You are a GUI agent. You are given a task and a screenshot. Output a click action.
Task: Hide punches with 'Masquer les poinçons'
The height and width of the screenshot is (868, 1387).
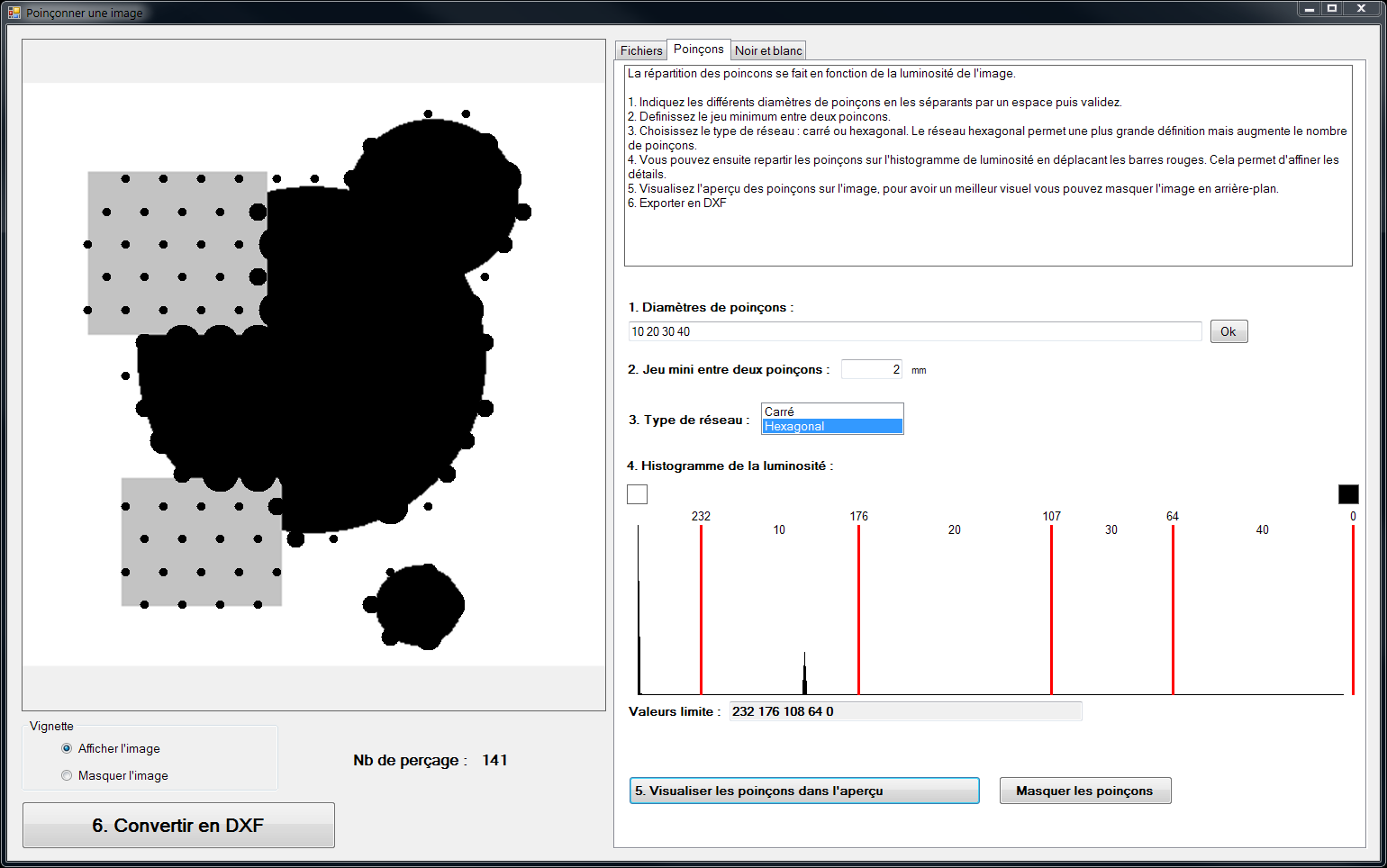pyautogui.click(x=1084, y=791)
